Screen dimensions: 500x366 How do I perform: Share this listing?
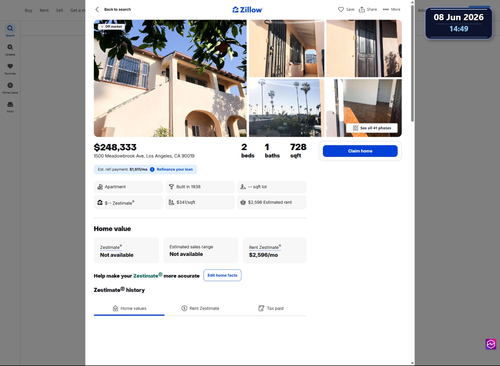[x=368, y=9]
